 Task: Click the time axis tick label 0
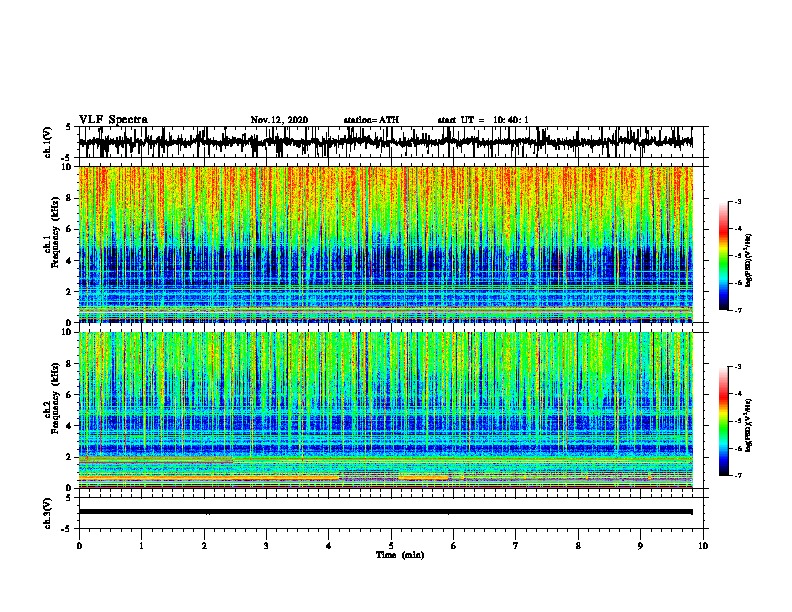(79, 545)
